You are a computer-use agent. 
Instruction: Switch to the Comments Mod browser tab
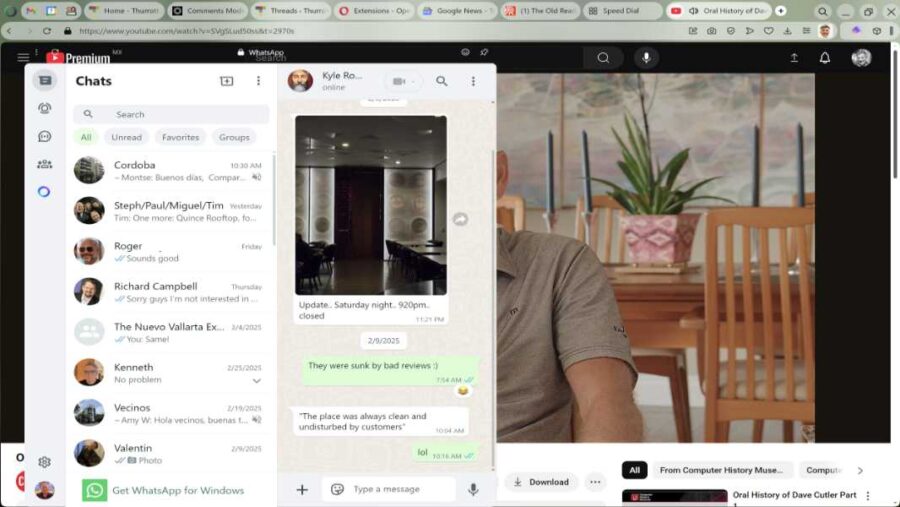click(x=207, y=11)
